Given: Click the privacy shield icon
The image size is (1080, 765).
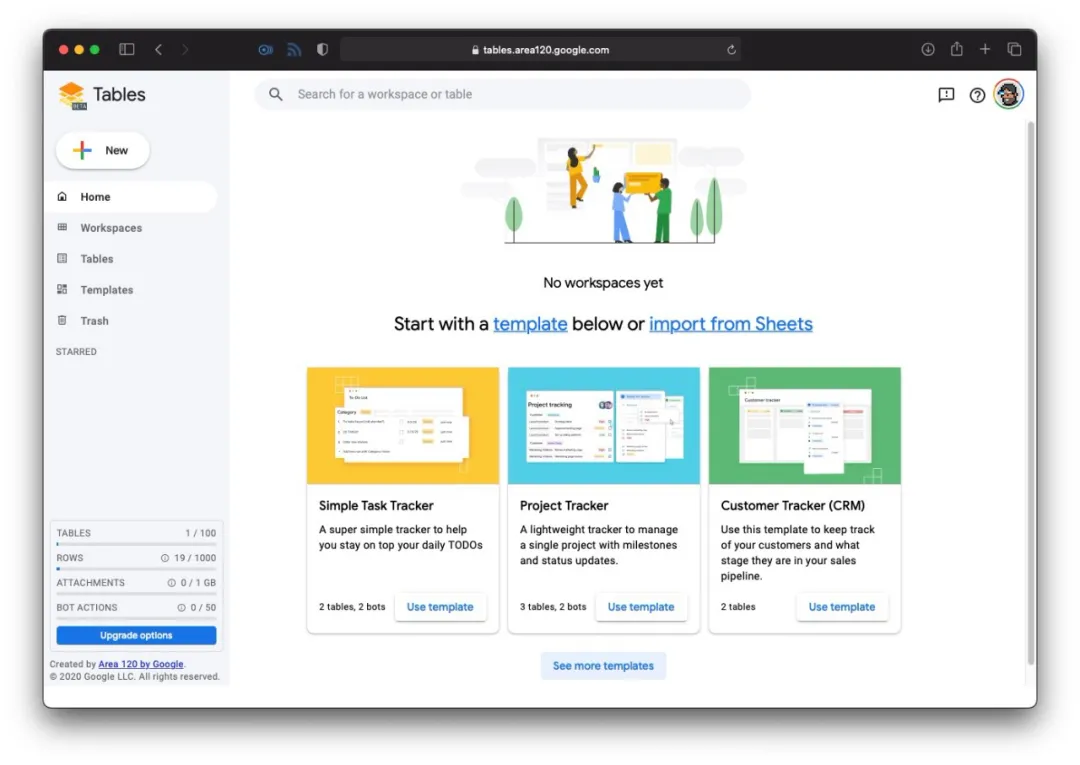Looking at the screenshot, I should [x=322, y=50].
